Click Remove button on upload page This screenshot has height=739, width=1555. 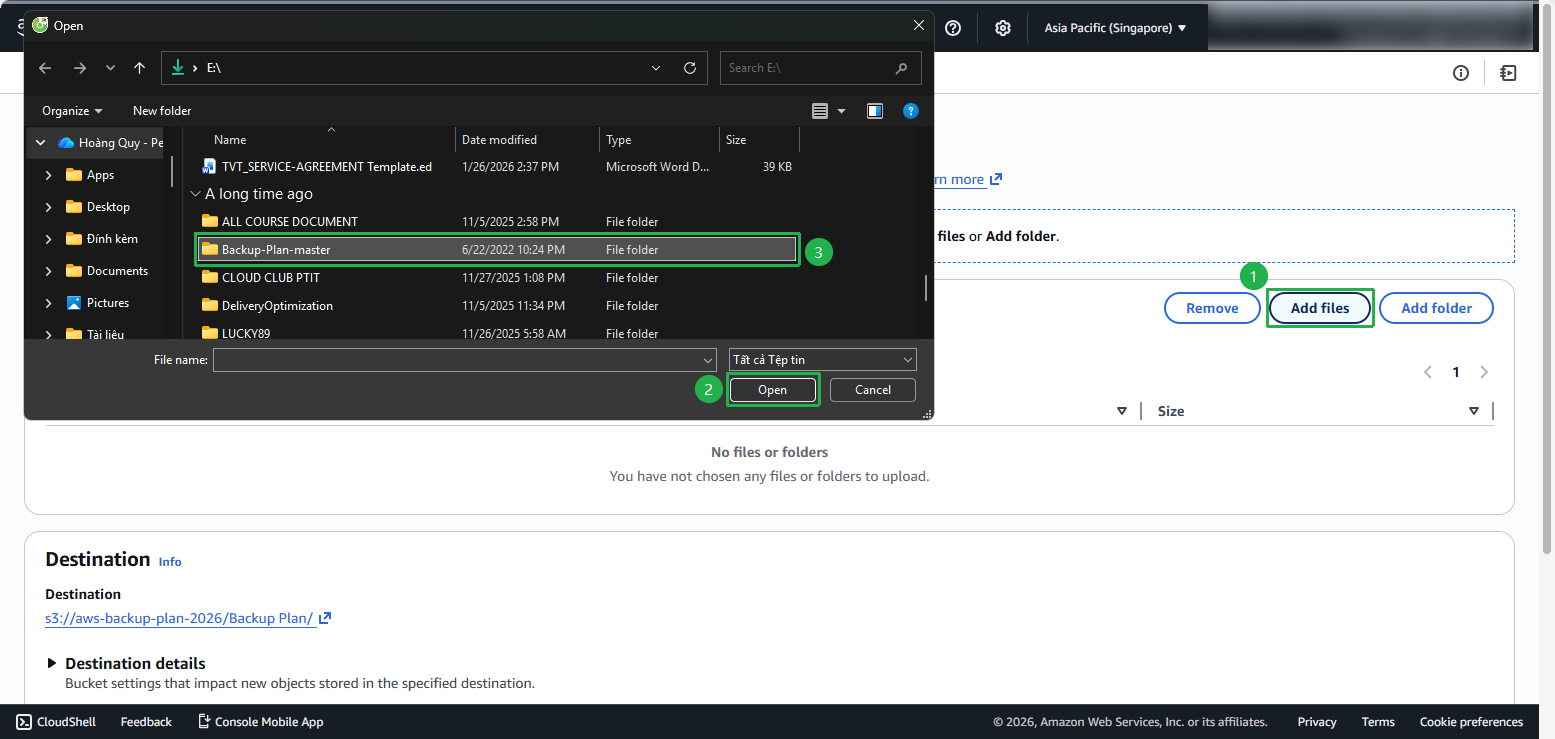coord(1212,308)
